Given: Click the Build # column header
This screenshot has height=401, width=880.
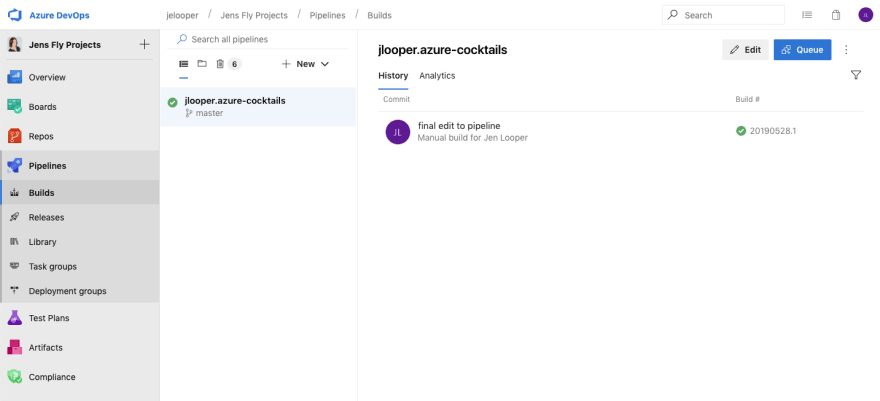Looking at the screenshot, I should [748, 99].
